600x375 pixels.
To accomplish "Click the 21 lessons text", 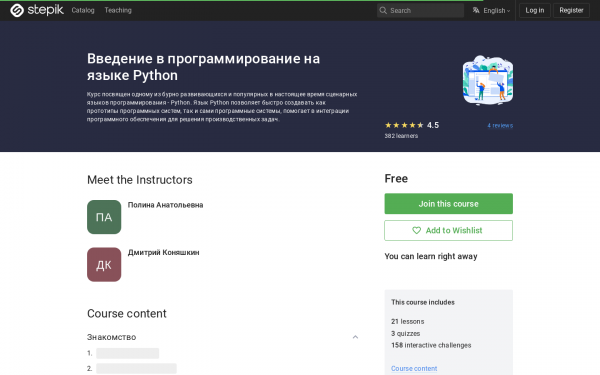I will pyautogui.click(x=408, y=321).
